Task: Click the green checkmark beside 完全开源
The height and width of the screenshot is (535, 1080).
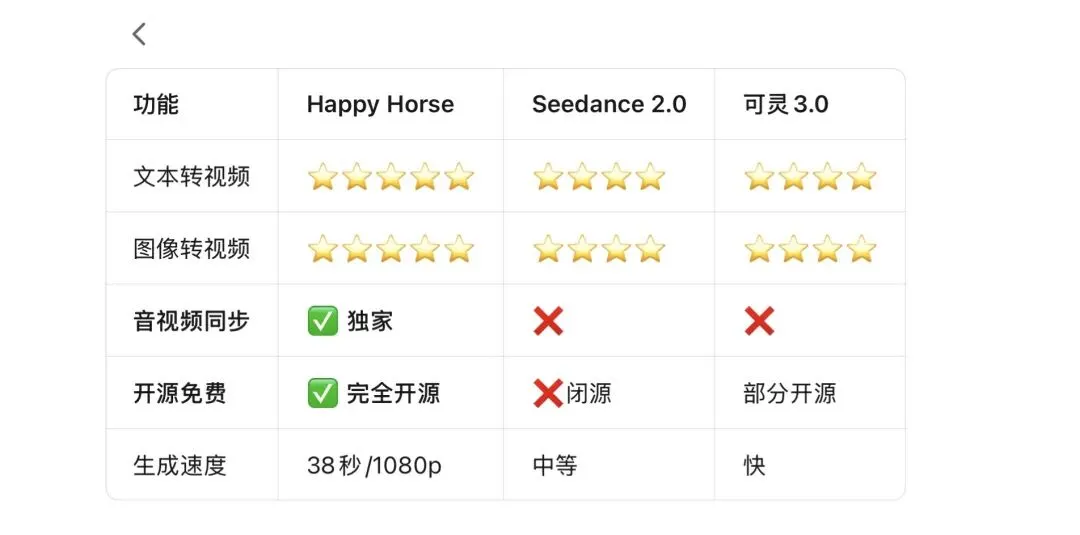Action: tap(322, 394)
